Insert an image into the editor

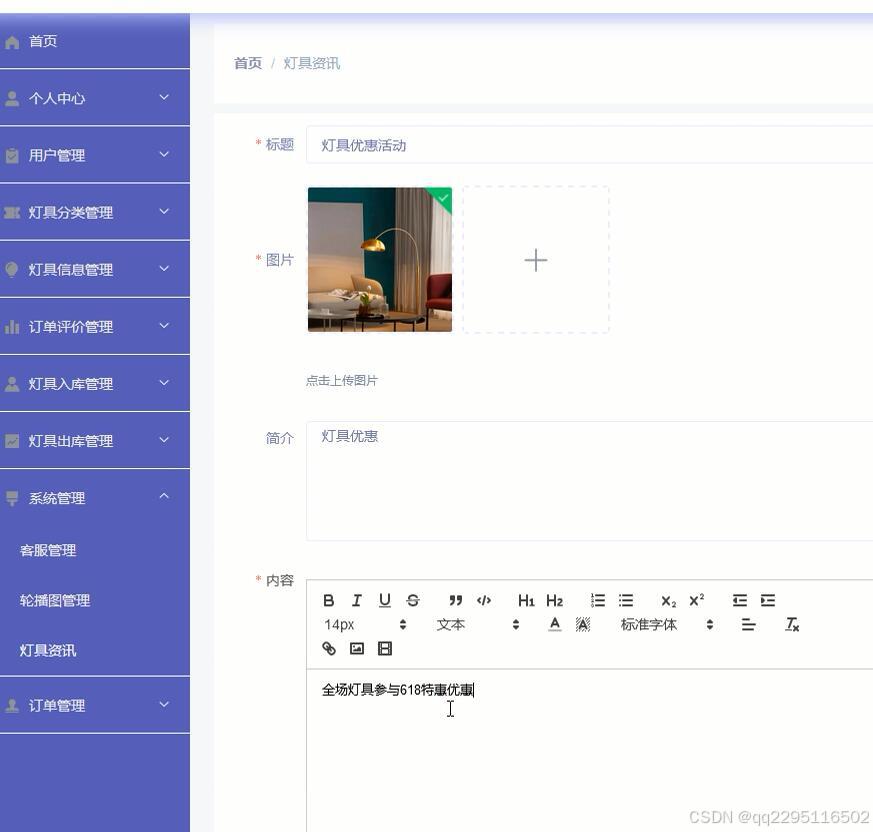[x=356, y=648]
